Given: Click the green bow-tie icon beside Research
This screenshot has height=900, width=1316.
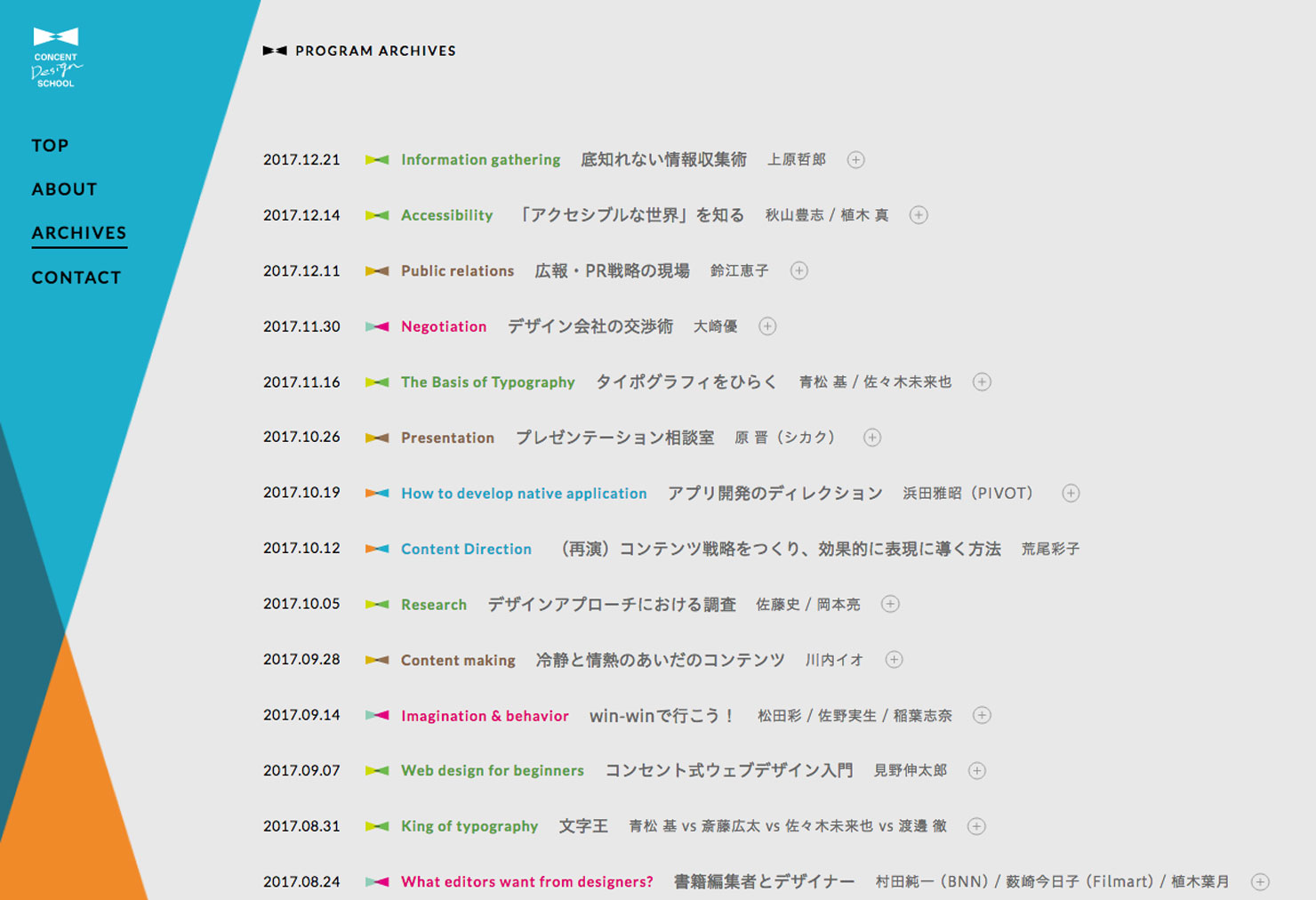Looking at the screenshot, I should pos(377,605).
